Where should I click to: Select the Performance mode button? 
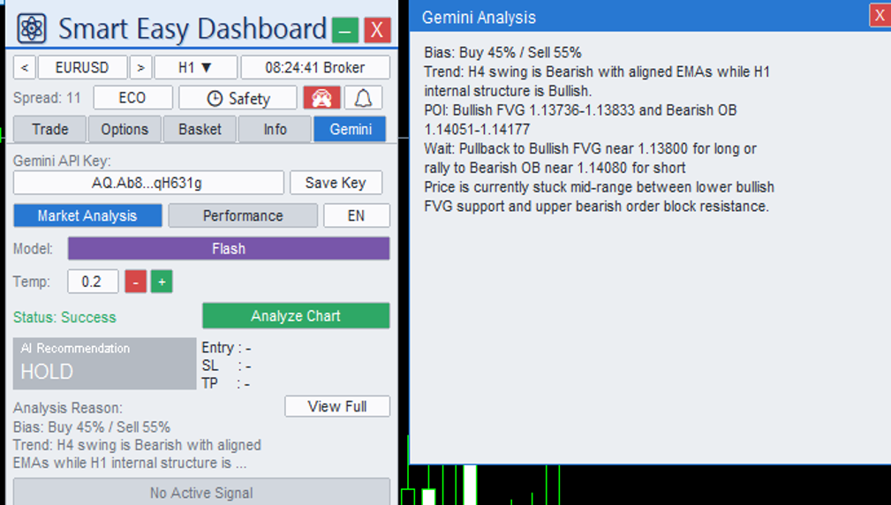point(243,216)
